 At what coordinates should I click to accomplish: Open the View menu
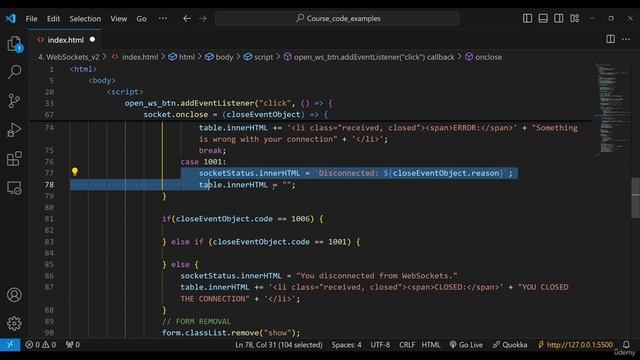(118, 19)
